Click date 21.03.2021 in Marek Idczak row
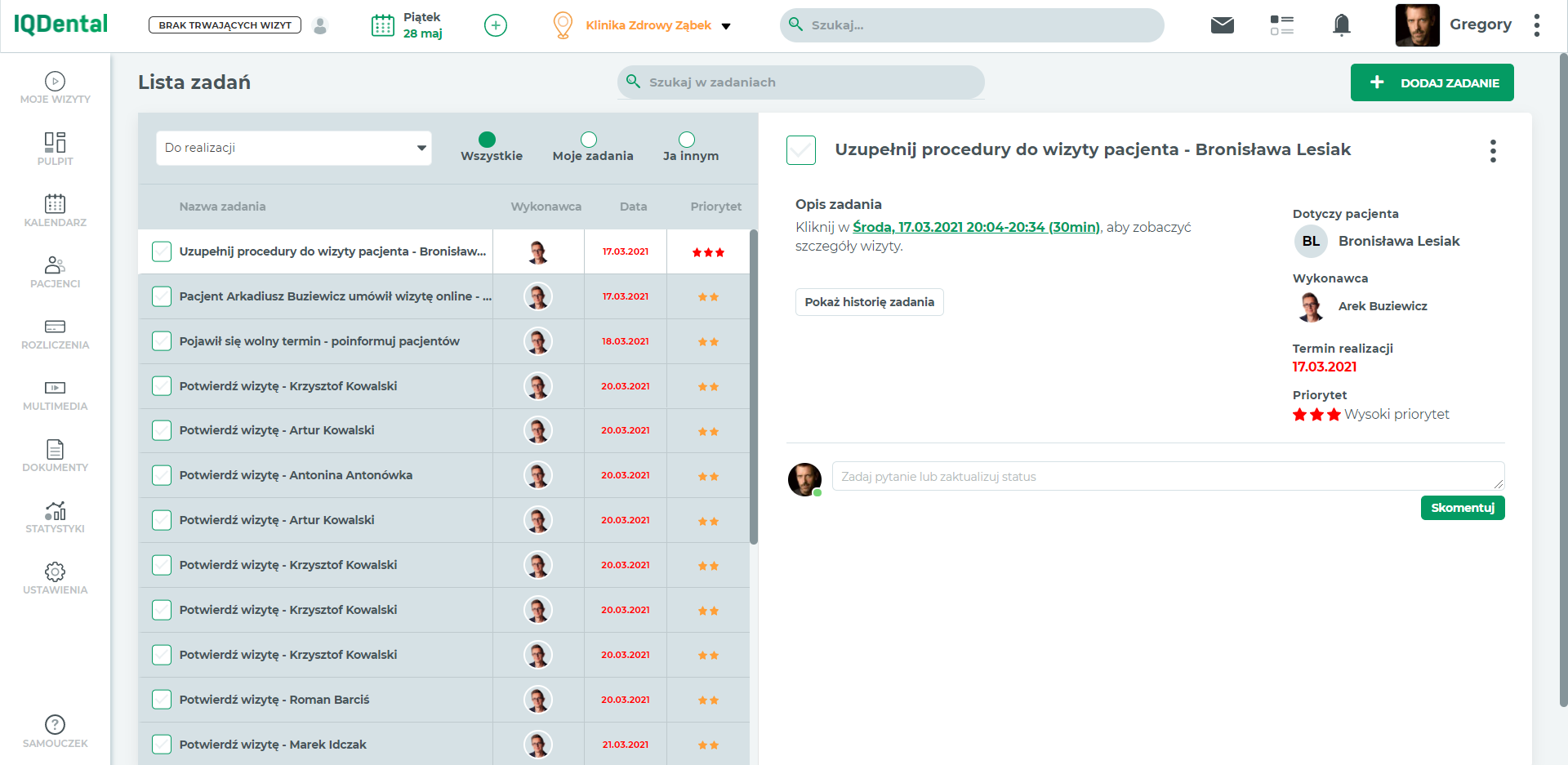 tap(626, 745)
